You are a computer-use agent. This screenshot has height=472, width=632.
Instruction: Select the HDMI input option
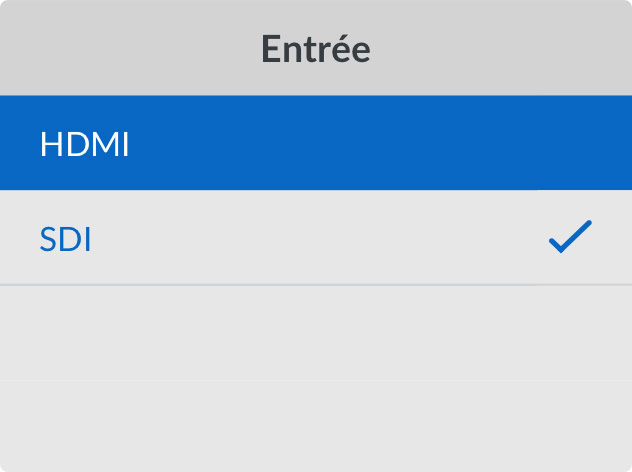[x=316, y=143]
